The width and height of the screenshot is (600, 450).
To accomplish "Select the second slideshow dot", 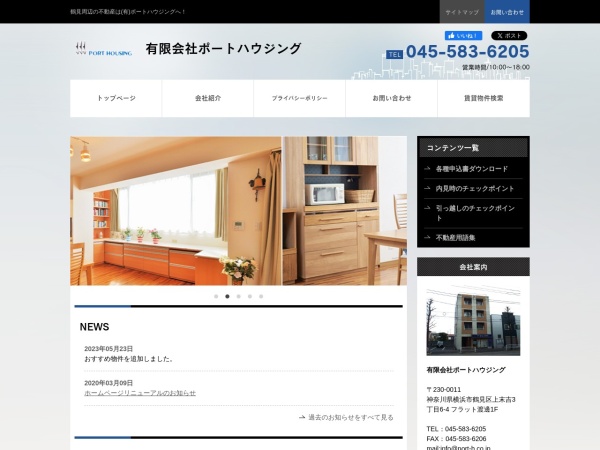I will coord(227,296).
